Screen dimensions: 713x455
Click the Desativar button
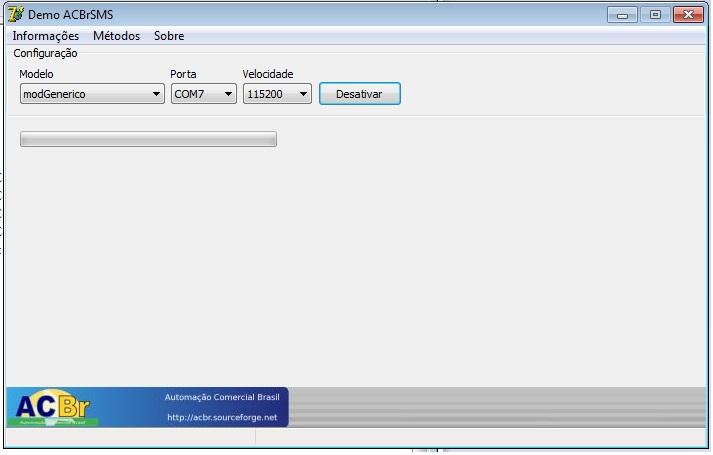pos(360,94)
